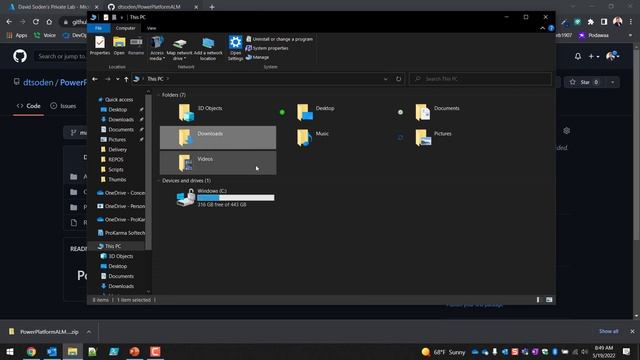
Task: Switch to the View ribbon tab
Action: click(151, 28)
